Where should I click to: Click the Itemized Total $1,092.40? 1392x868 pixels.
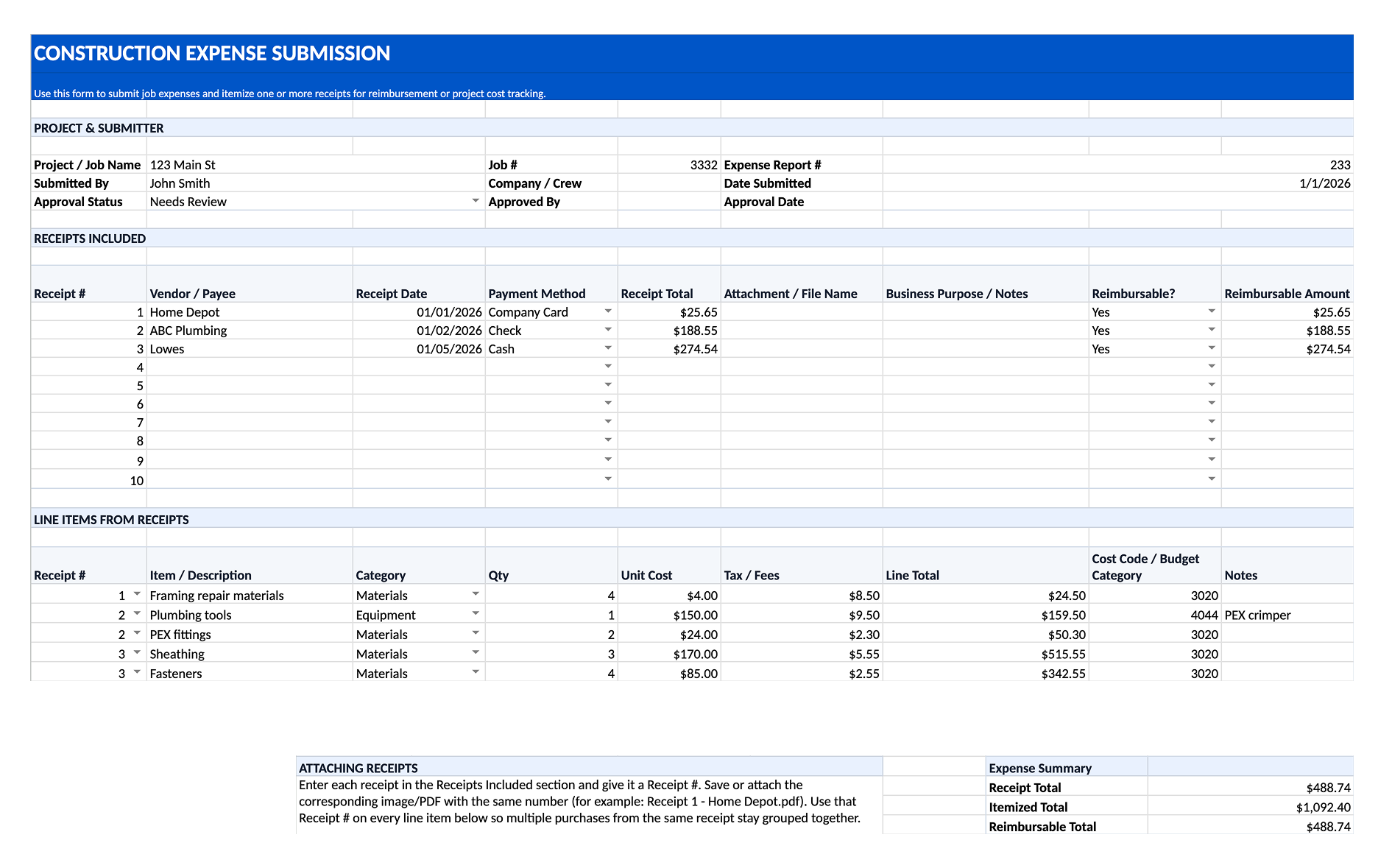[1251, 807]
